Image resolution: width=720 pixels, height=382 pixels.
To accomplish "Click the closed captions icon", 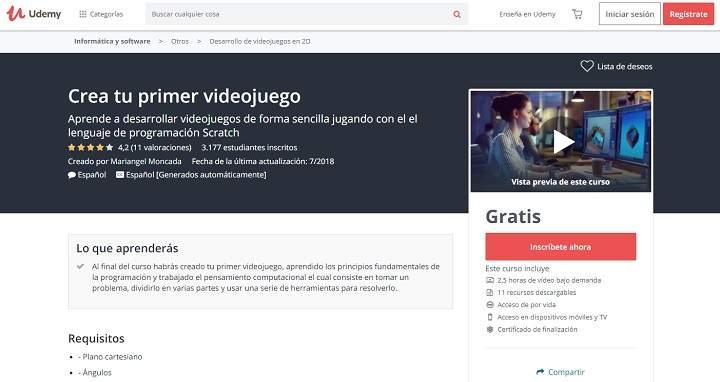I will (120, 174).
